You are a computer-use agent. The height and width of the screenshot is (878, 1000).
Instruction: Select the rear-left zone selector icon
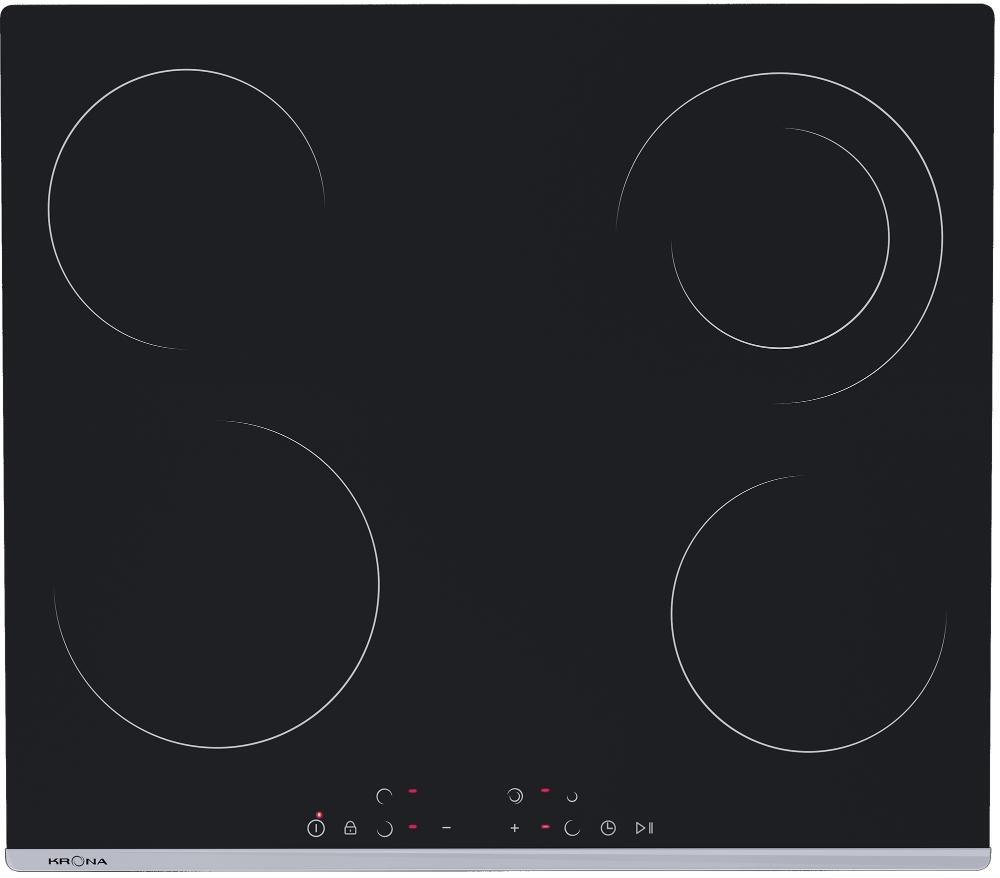(x=384, y=797)
